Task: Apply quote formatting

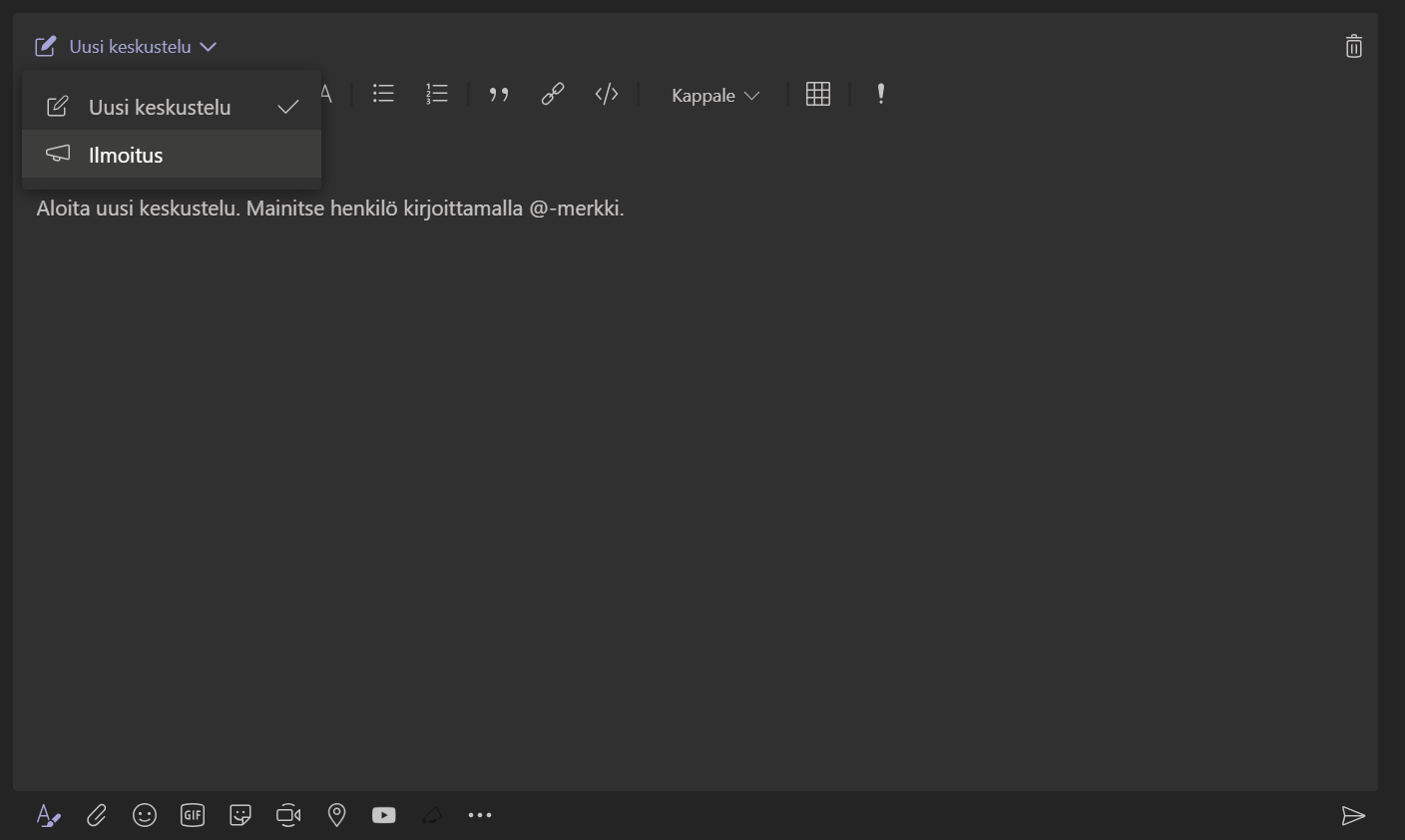Action: [499, 94]
